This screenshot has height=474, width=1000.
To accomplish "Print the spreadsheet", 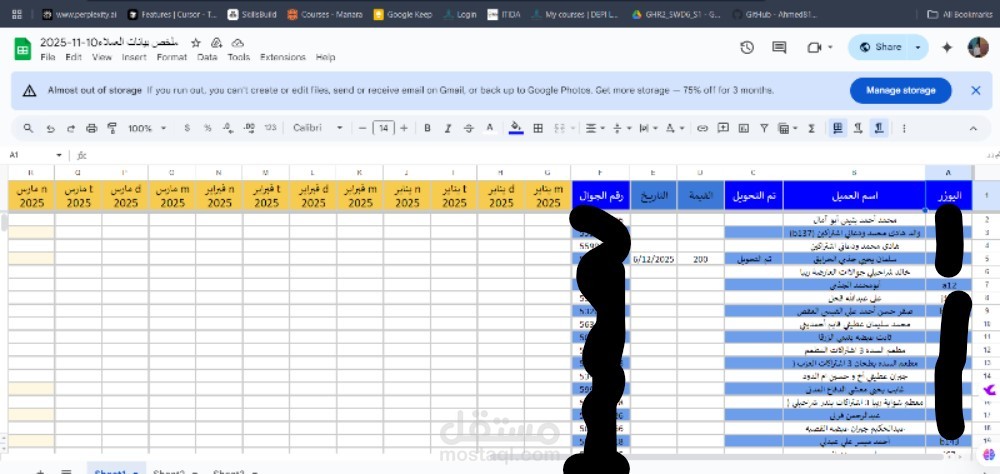I will coord(91,128).
